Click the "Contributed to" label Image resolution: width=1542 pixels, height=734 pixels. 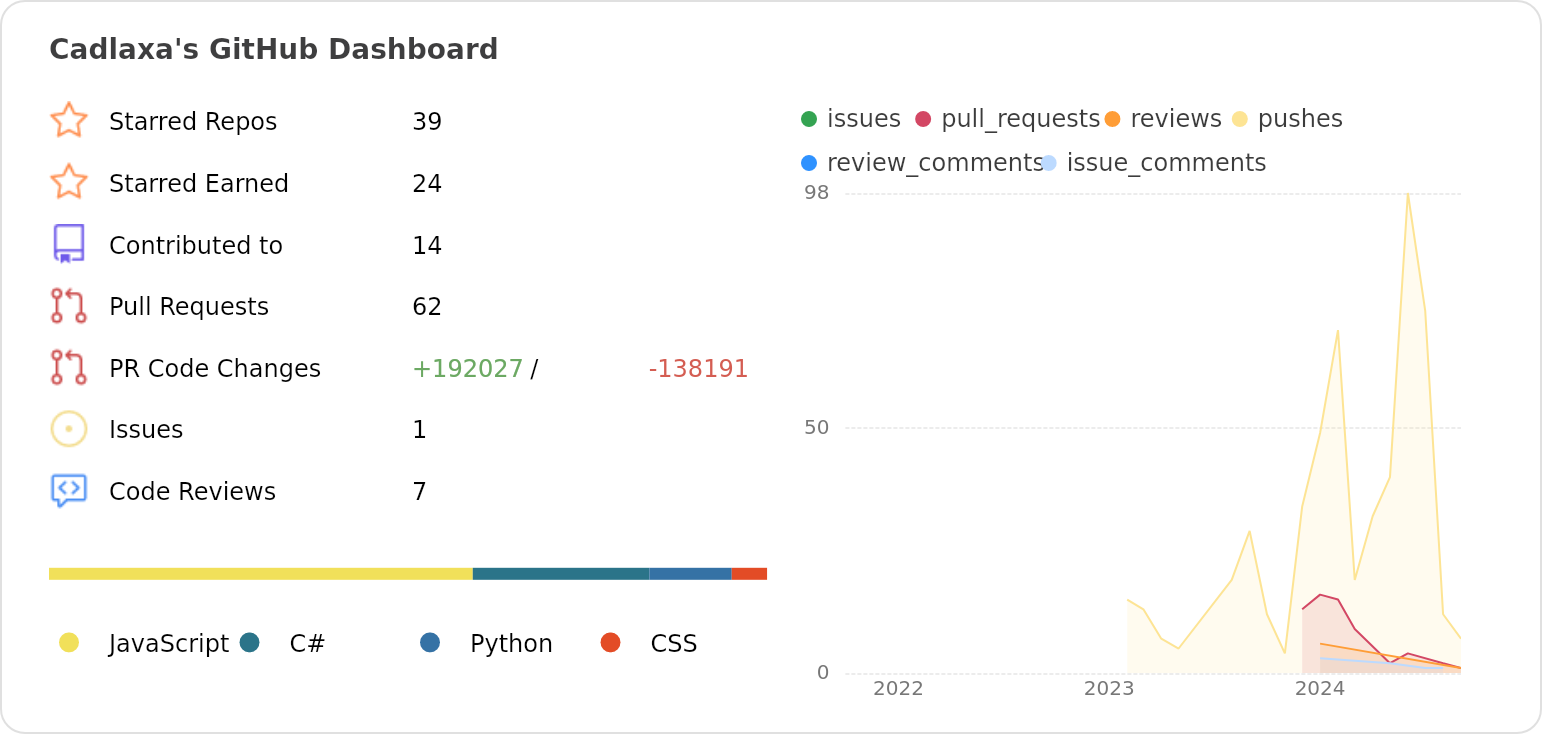point(196,246)
